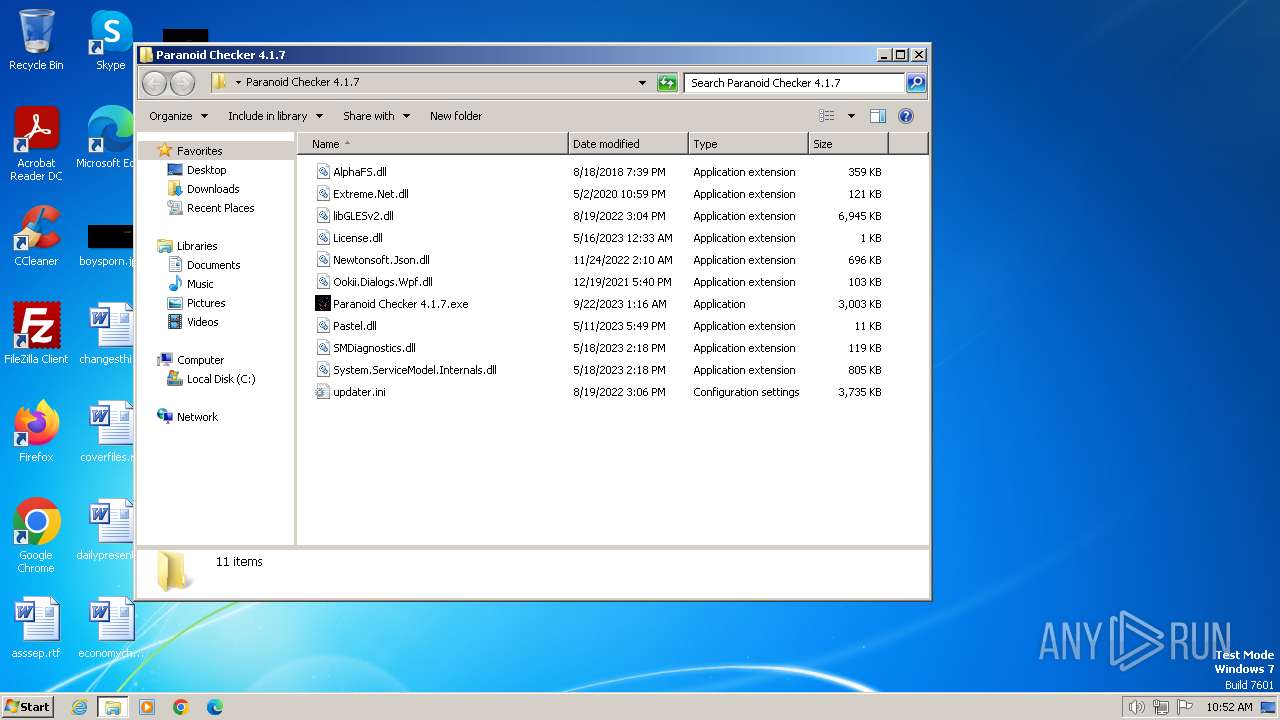The height and width of the screenshot is (720, 1280).
Task: Click the change view icon
Action: [827, 116]
